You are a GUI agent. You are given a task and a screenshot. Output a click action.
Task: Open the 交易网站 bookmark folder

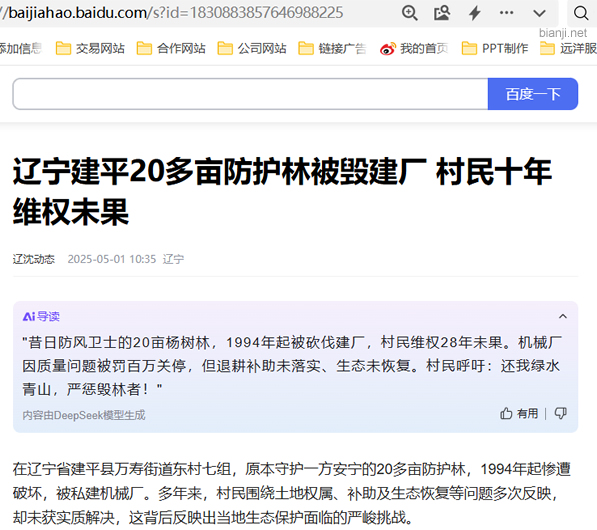(90, 48)
